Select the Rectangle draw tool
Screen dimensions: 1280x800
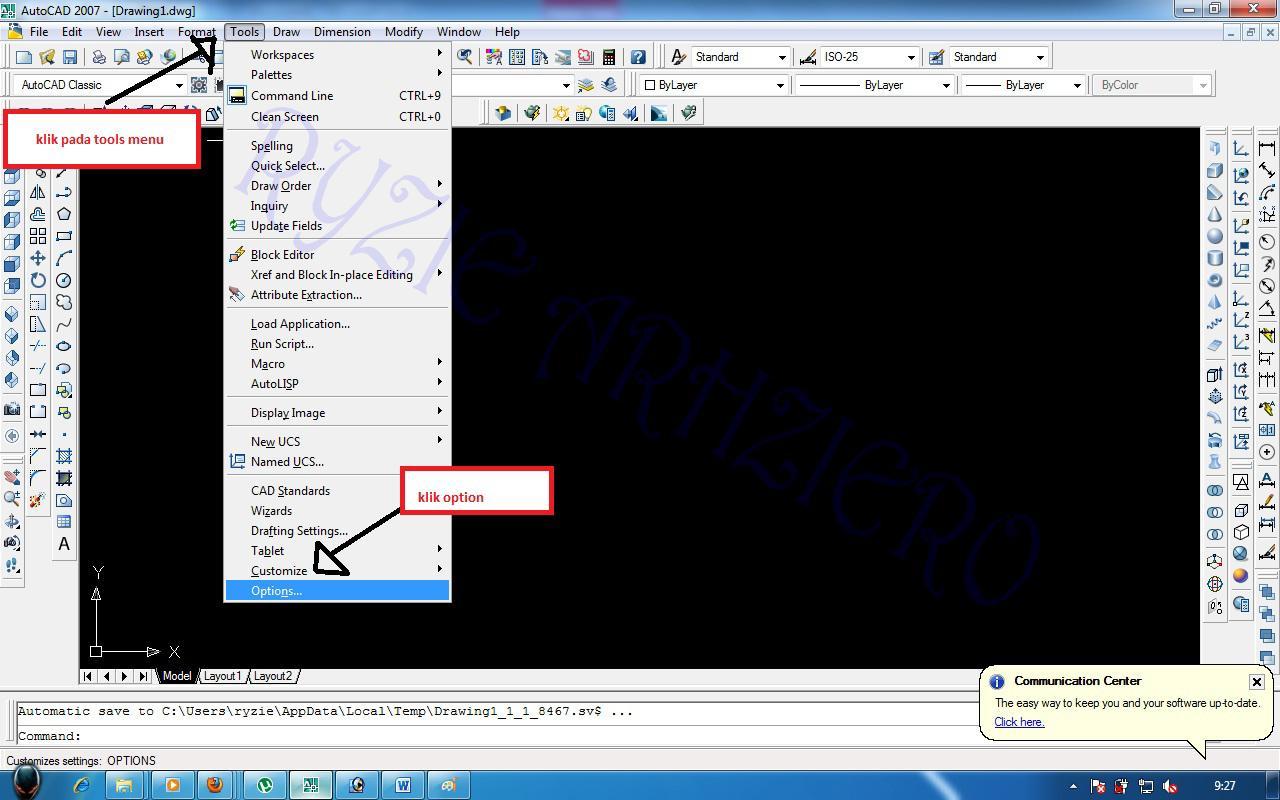[x=64, y=236]
